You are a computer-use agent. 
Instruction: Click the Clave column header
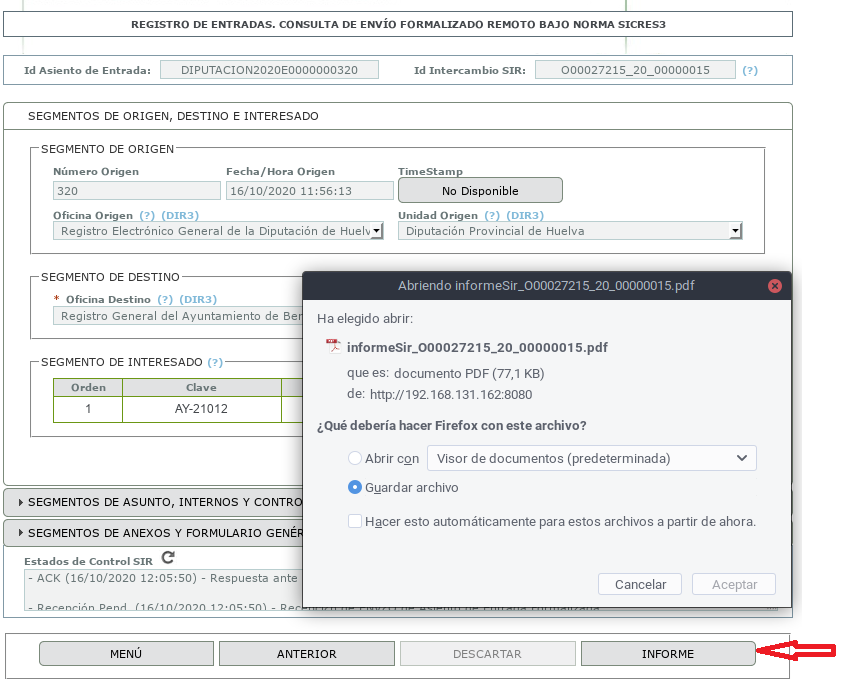(x=202, y=387)
